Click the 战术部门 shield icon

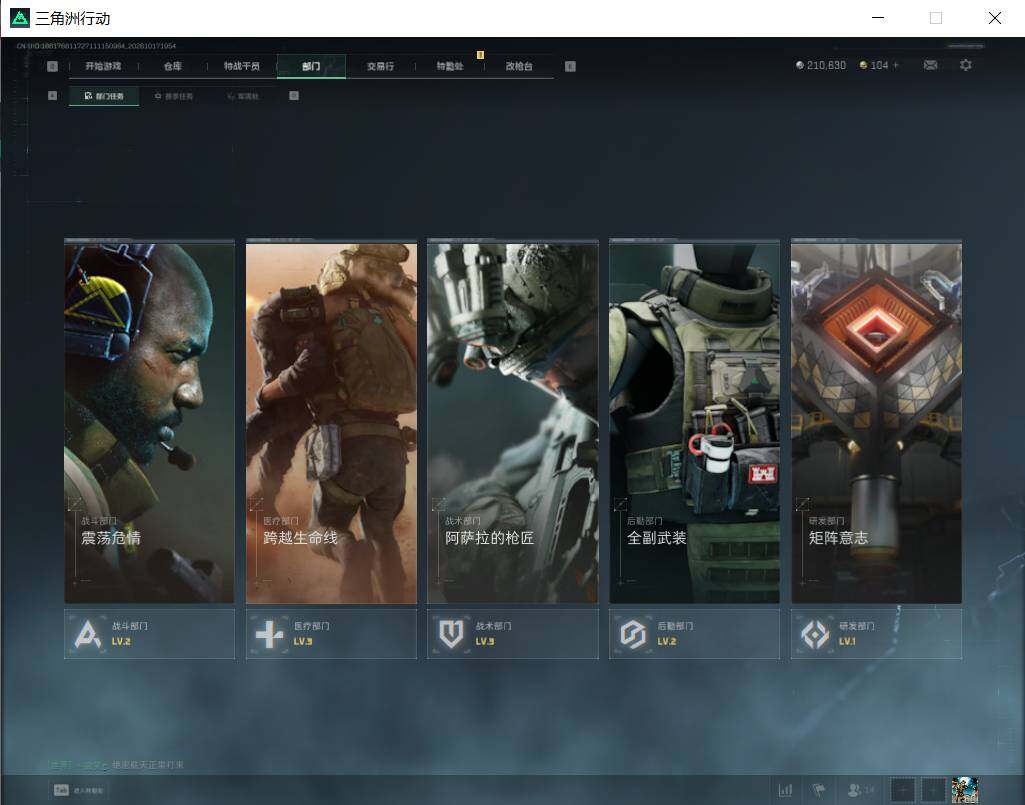(451, 634)
